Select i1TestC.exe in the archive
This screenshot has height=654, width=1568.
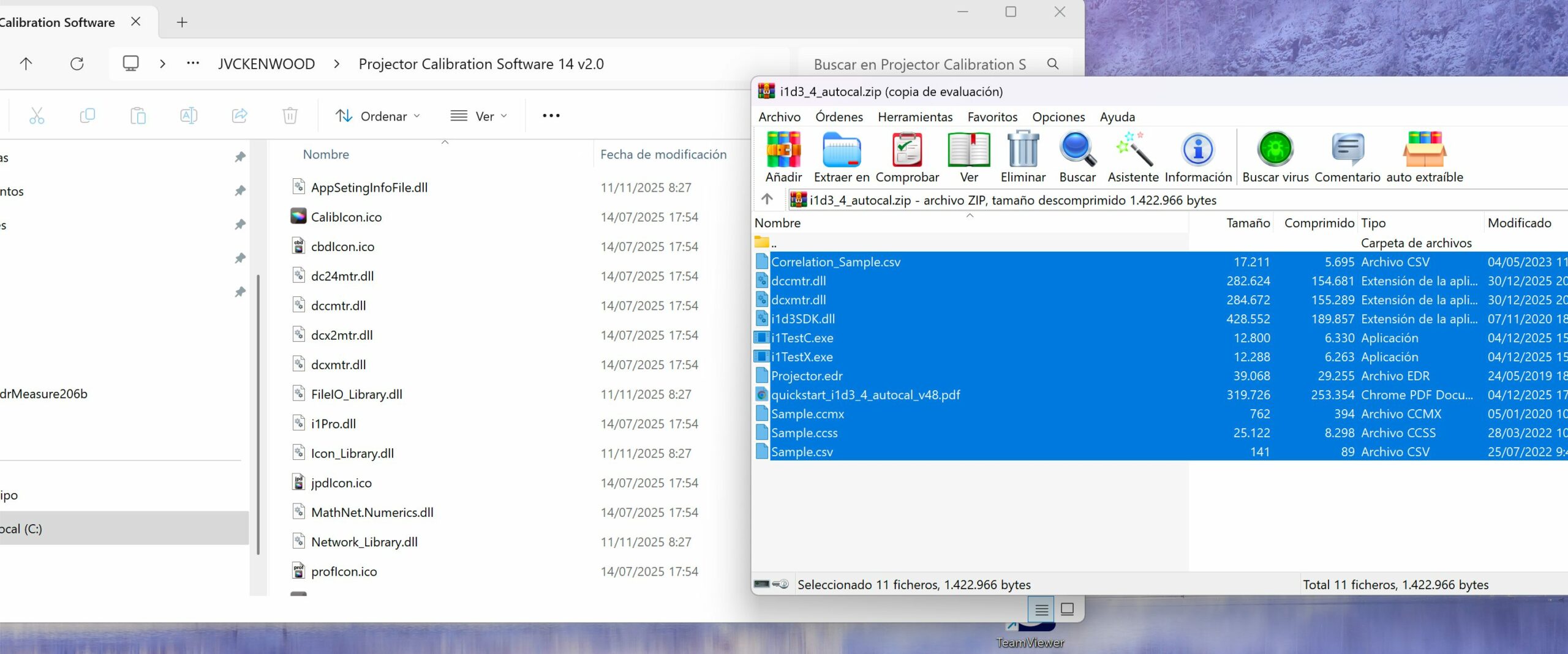[x=802, y=337]
